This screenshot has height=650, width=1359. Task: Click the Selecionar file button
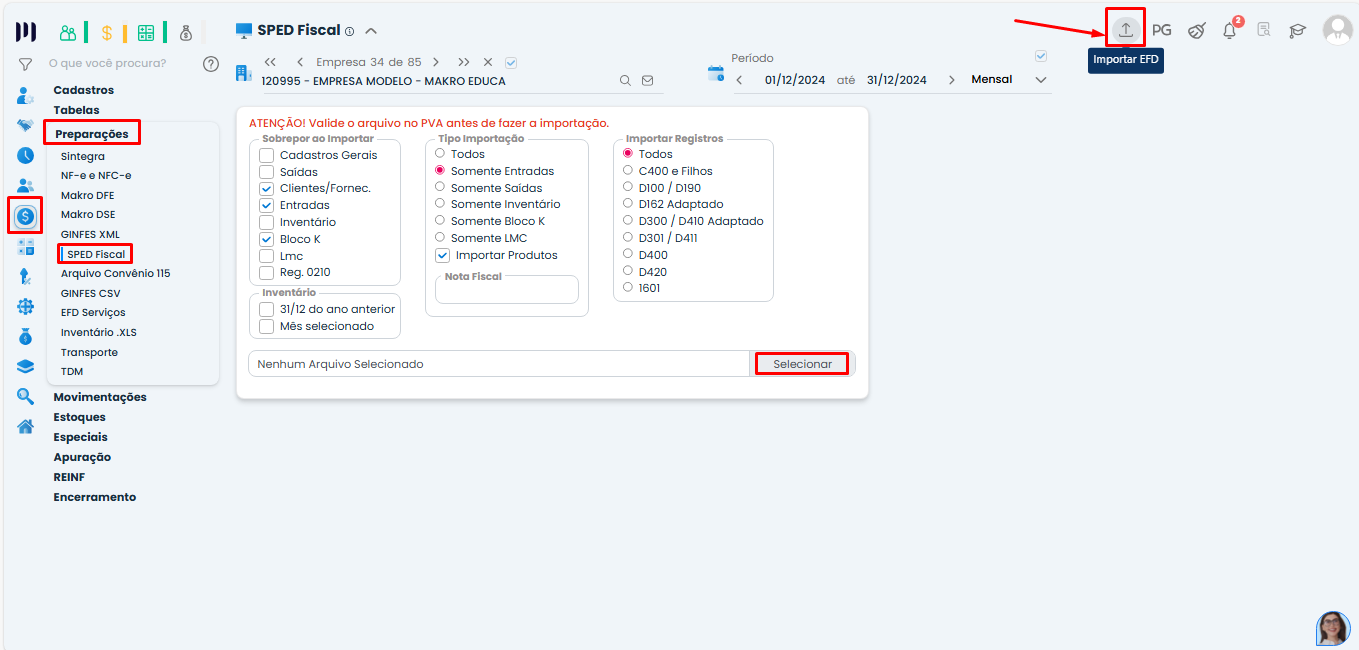tap(802, 364)
